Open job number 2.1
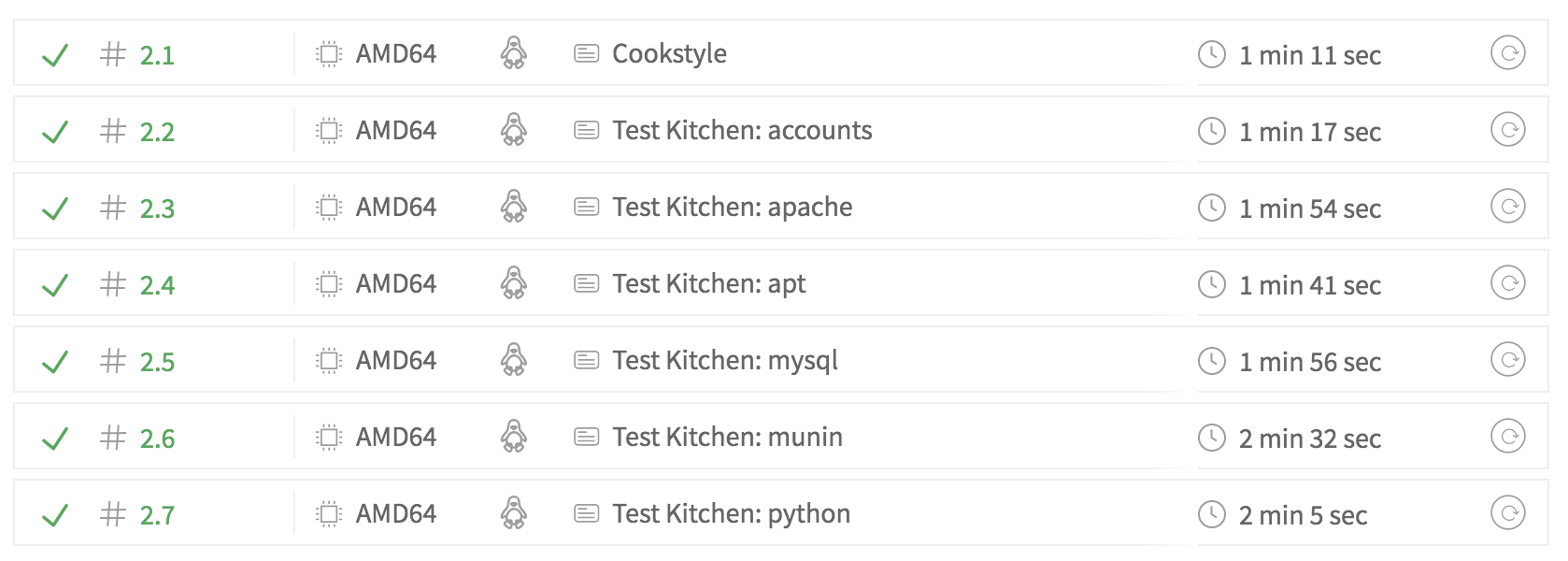 (x=156, y=55)
